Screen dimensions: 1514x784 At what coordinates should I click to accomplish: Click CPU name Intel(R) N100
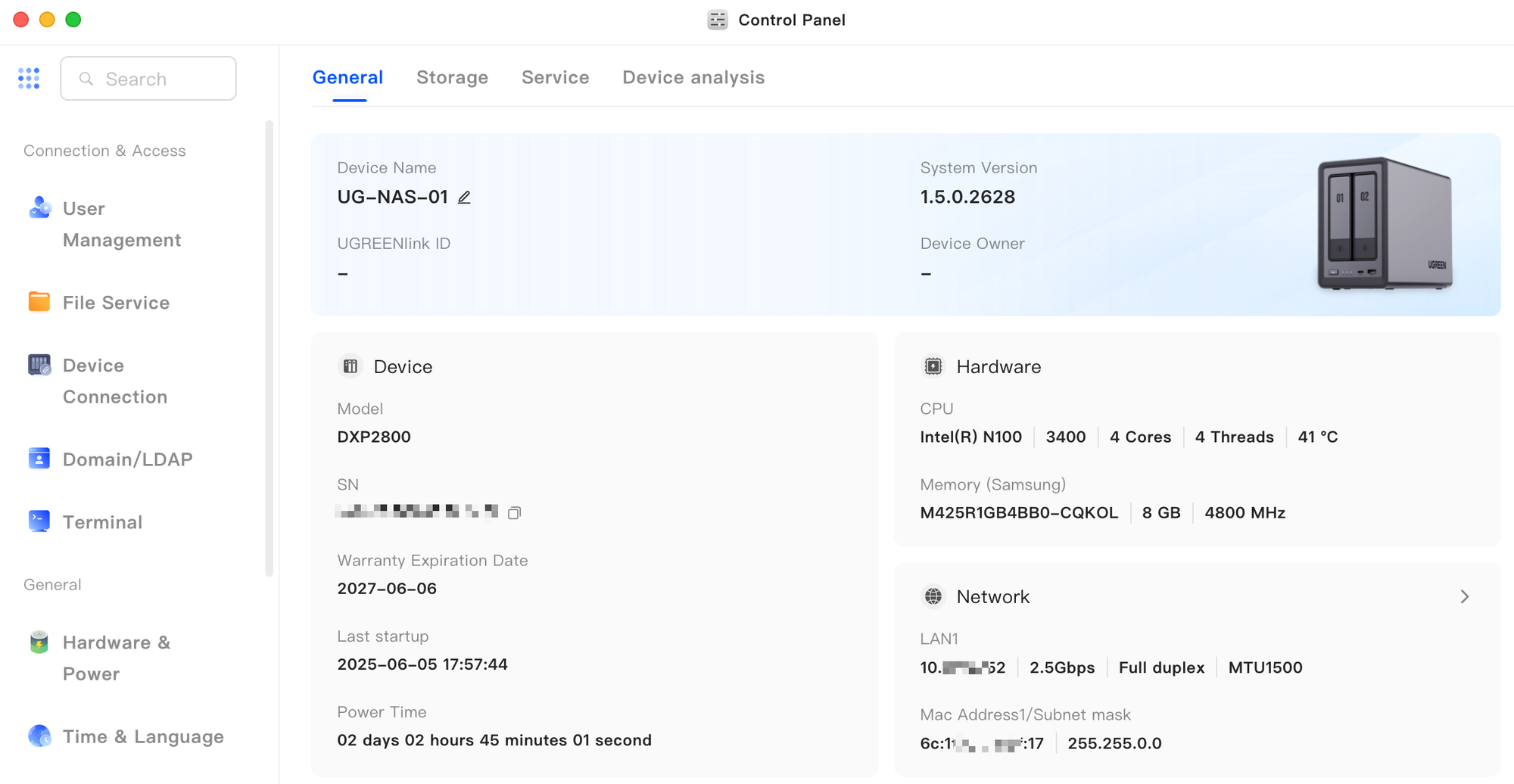pyautogui.click(x=970, y=437)
